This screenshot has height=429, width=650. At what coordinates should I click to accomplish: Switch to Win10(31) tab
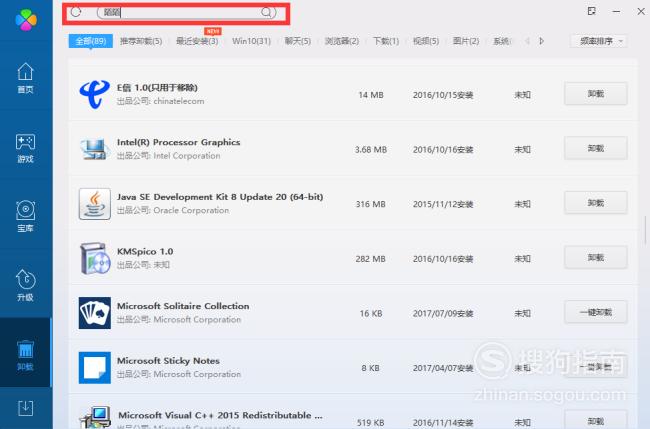coord(251,41)
